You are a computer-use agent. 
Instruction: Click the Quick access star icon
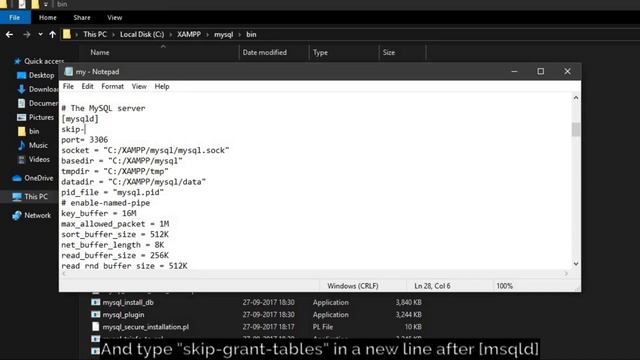18,61
